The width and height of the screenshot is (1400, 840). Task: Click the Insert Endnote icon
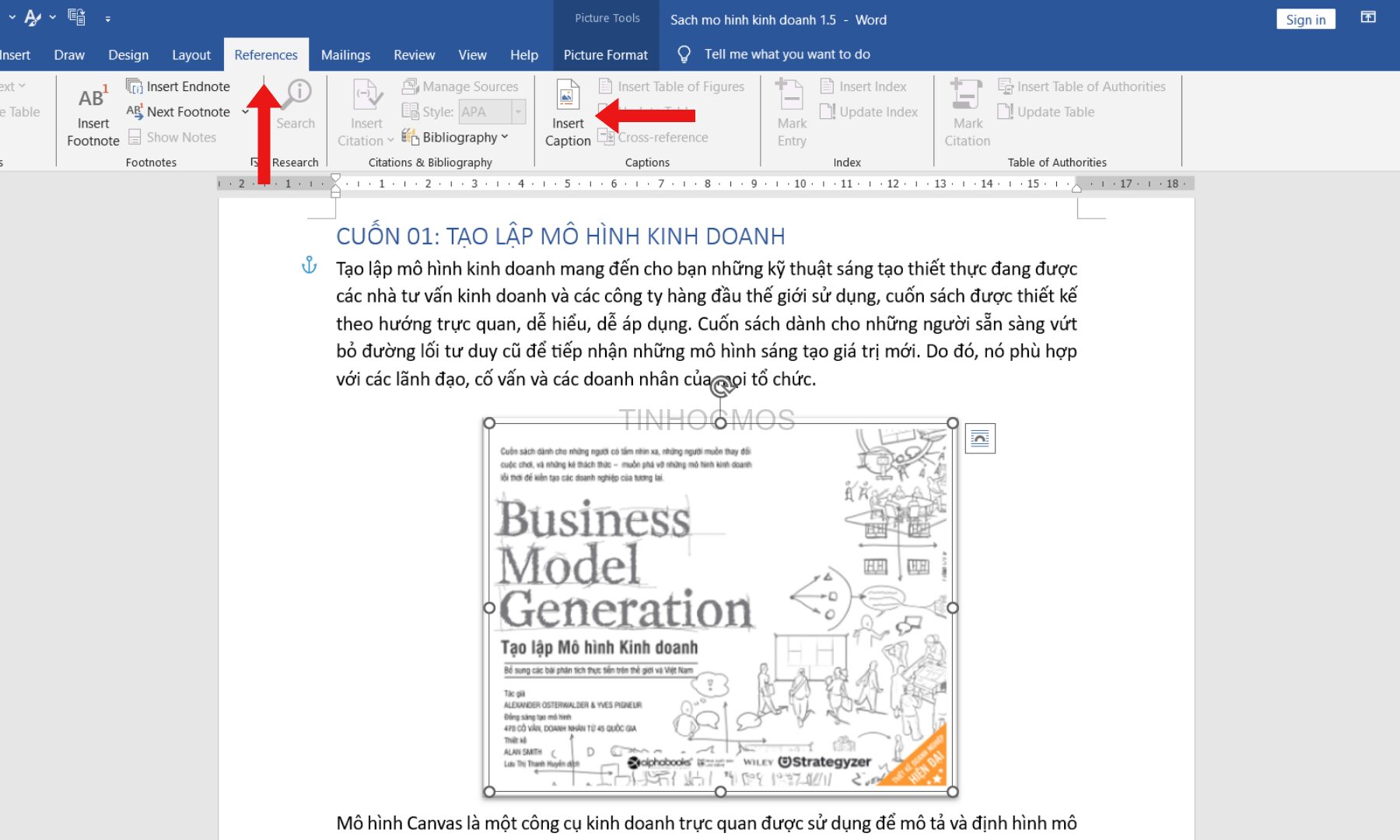coord(135,86)
